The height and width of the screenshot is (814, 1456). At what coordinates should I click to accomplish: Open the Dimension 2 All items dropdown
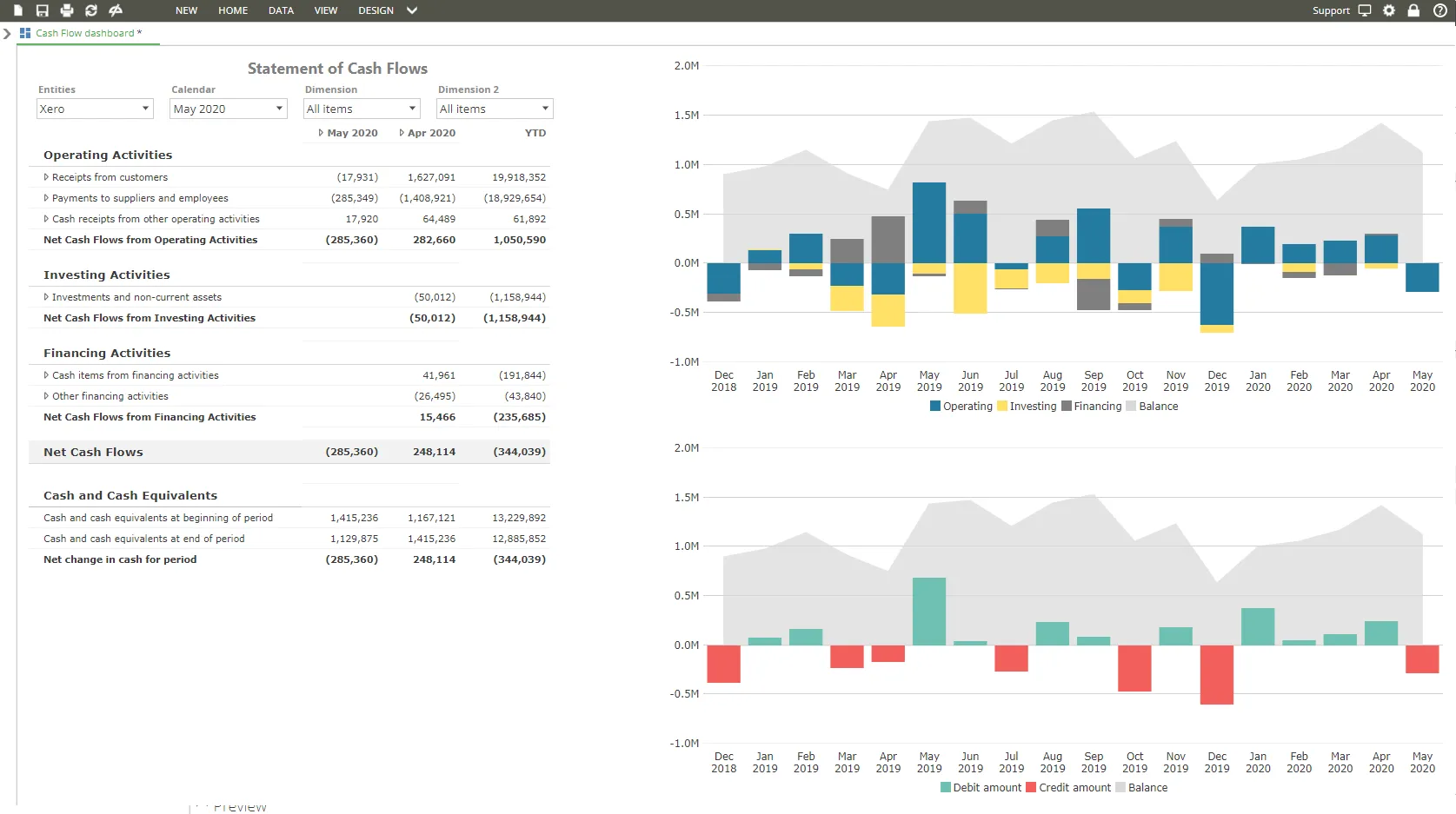pos(494,109)
